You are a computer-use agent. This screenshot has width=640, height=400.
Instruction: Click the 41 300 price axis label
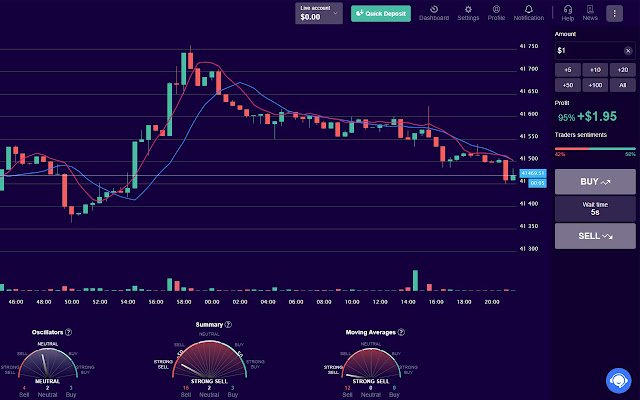click(x=529, y=249)
